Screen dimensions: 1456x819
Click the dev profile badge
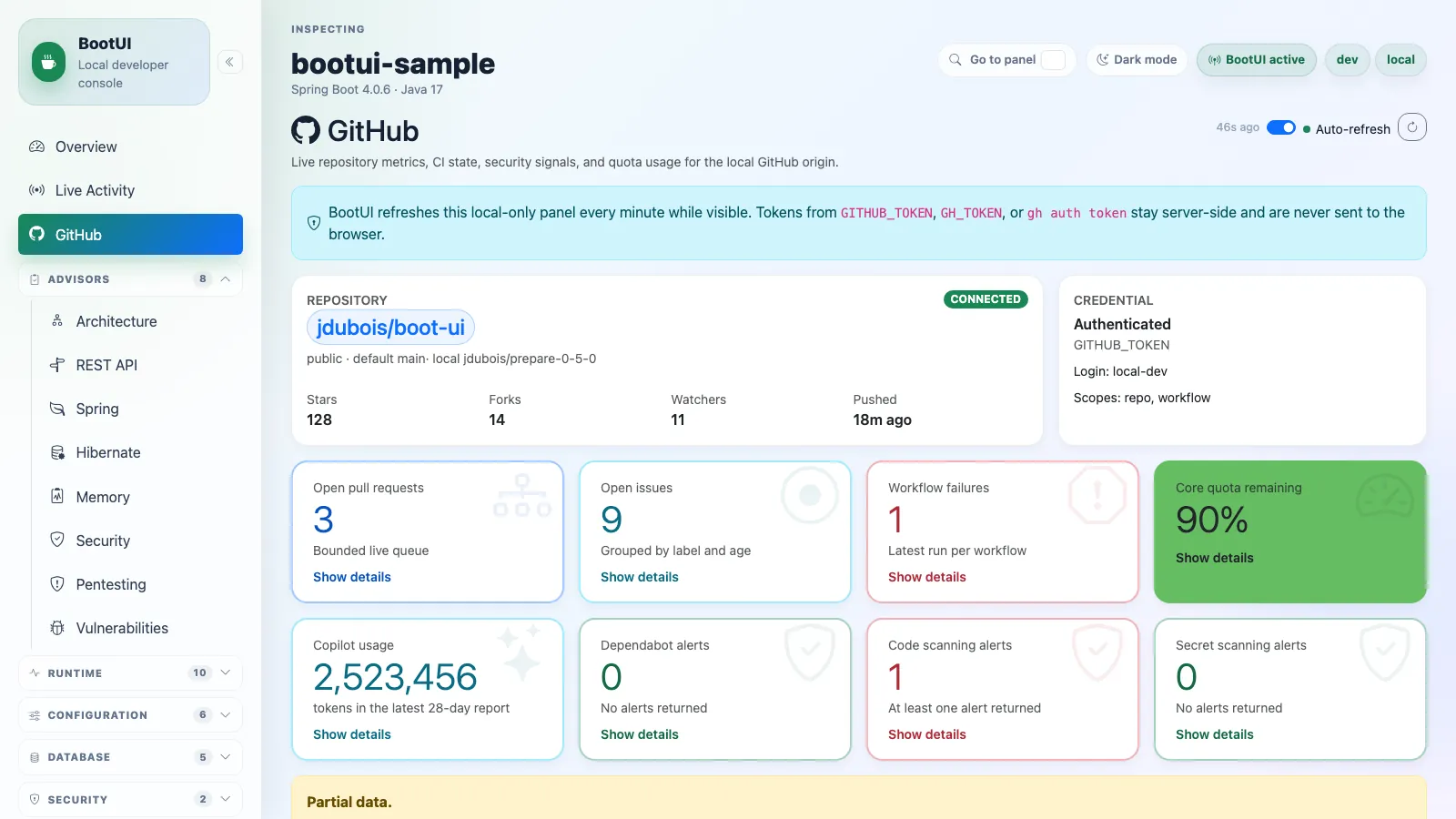coord(1348,59)
